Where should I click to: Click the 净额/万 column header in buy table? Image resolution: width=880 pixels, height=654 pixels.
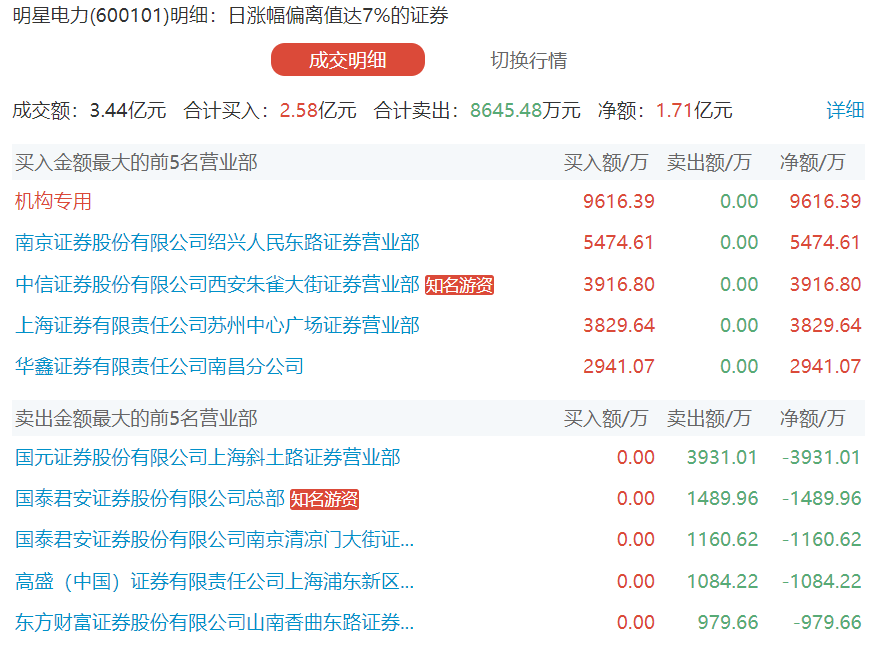[x=812, y=162]
